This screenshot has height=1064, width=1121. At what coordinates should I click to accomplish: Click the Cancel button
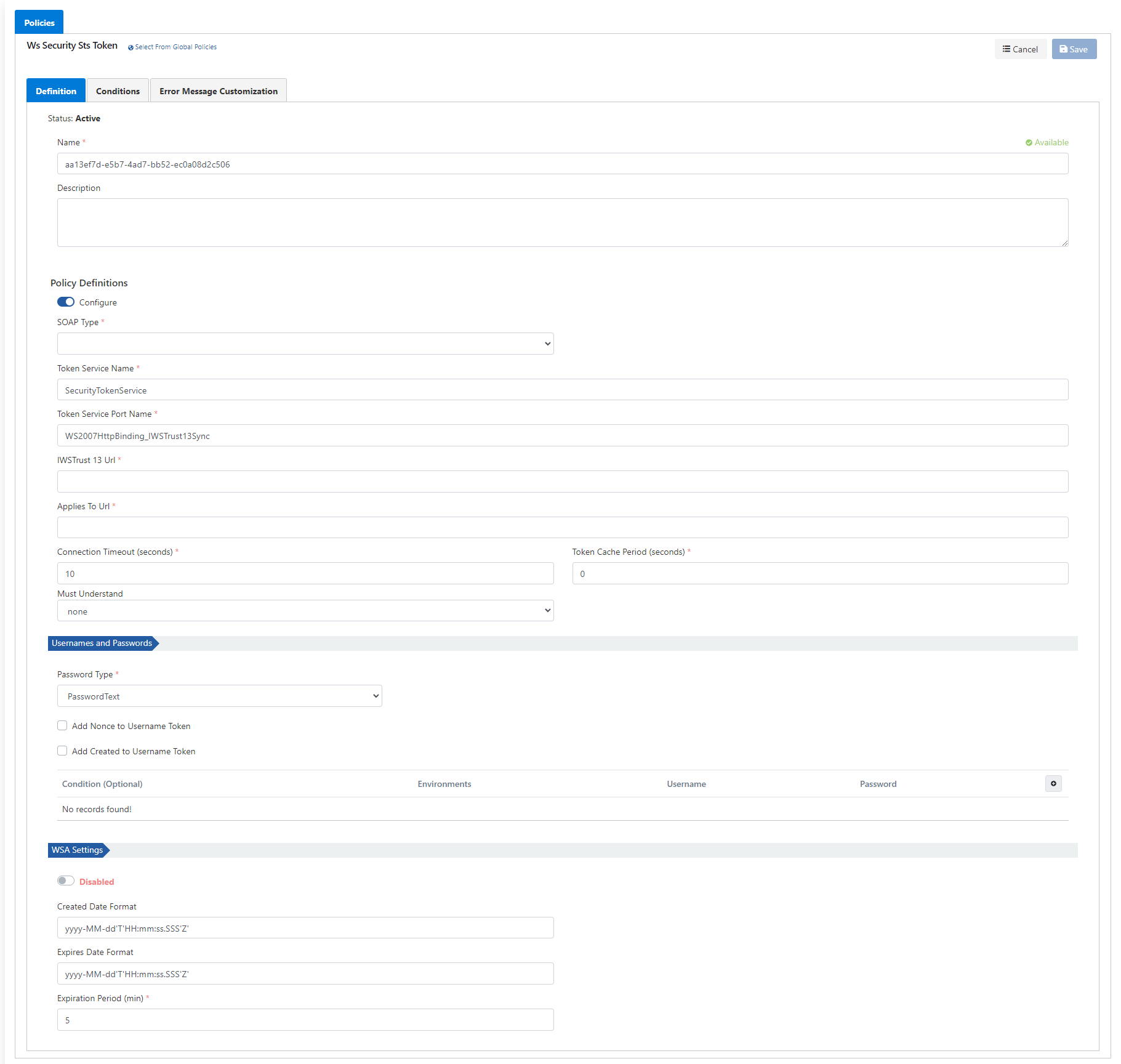click(1020, 49)
